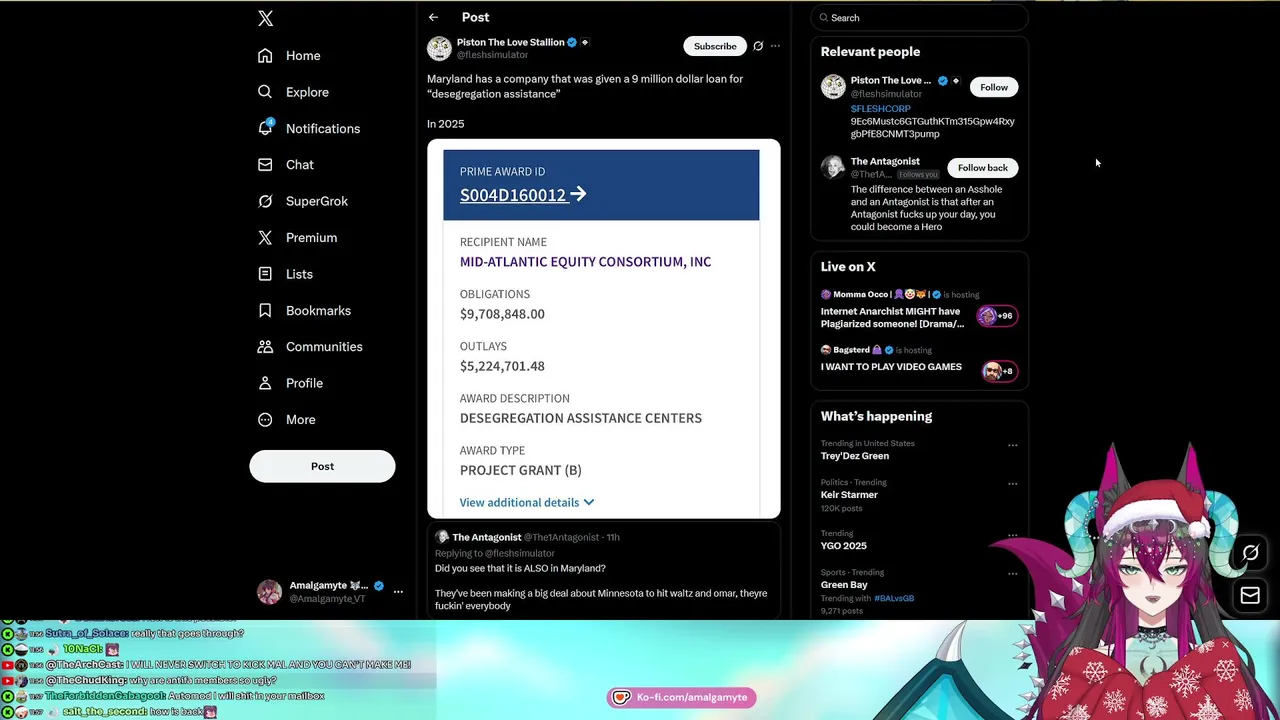Open prime award ID S004D160012 link
The image size is (1280, 720).
(523, 195)
